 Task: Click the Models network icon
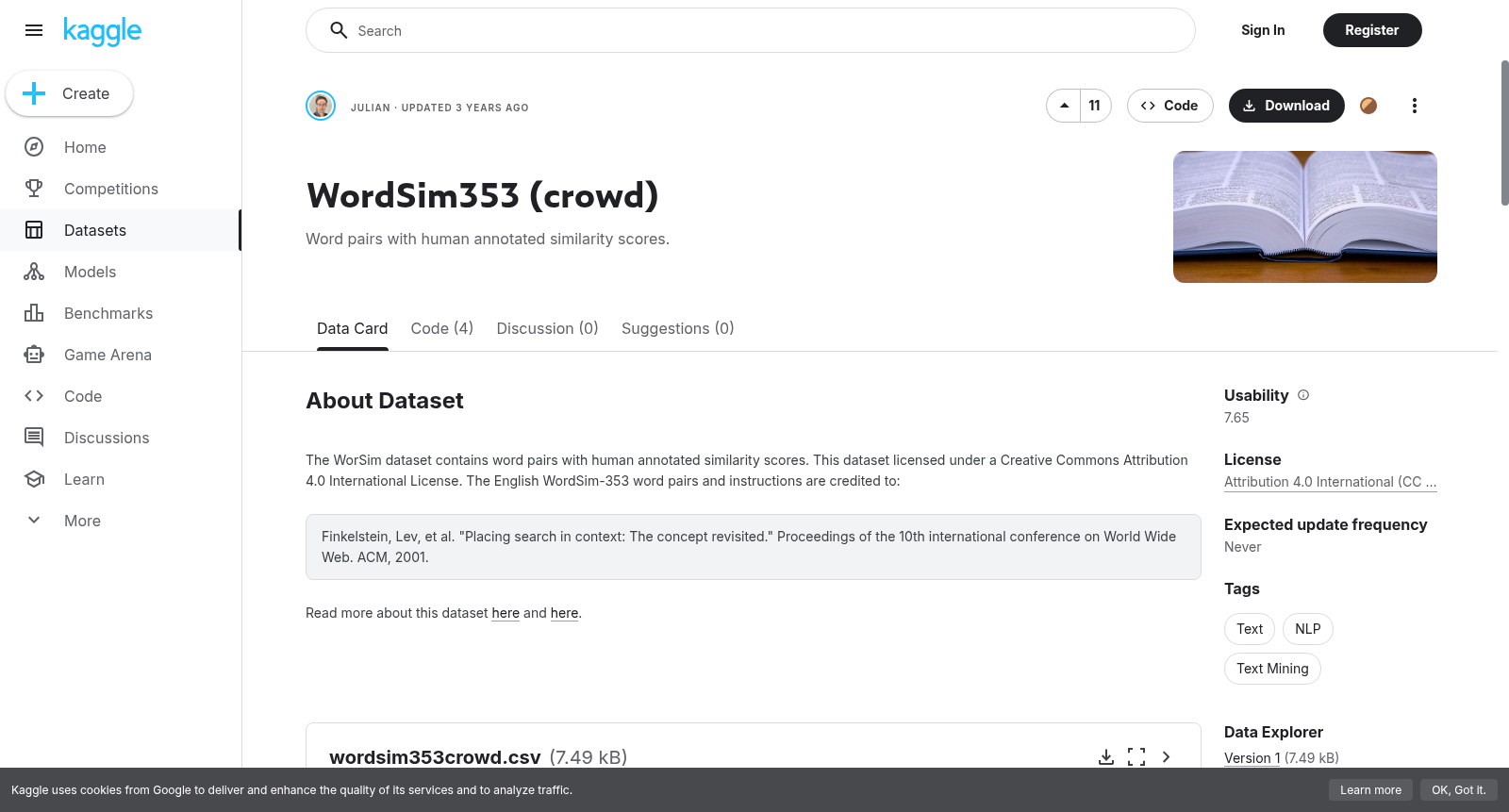tap(34, 272)
